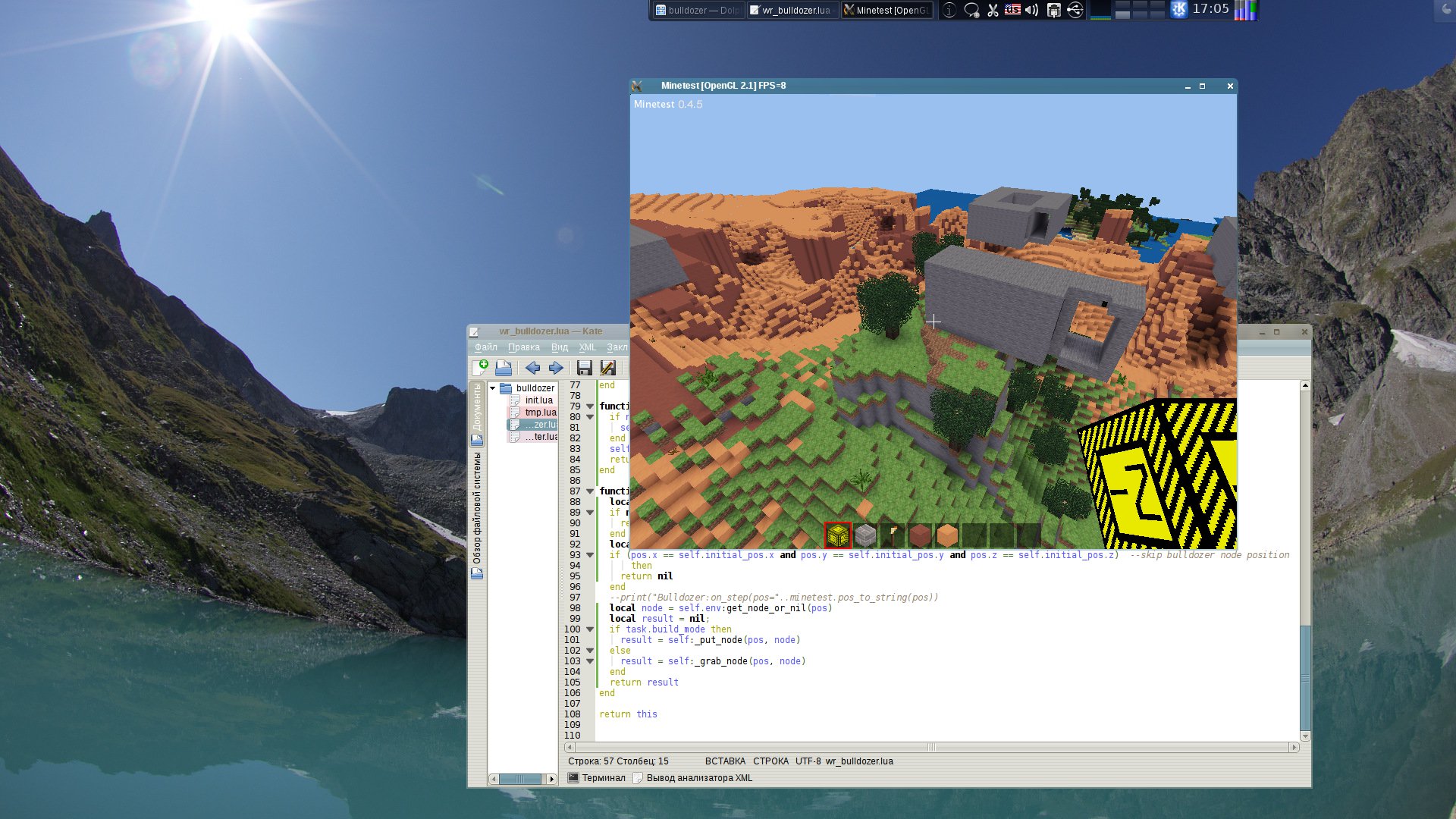The width and height of the screenshot is (1456, 819).
Task: Open tmp.lua in the documents list
Action: tap(533, 413)
